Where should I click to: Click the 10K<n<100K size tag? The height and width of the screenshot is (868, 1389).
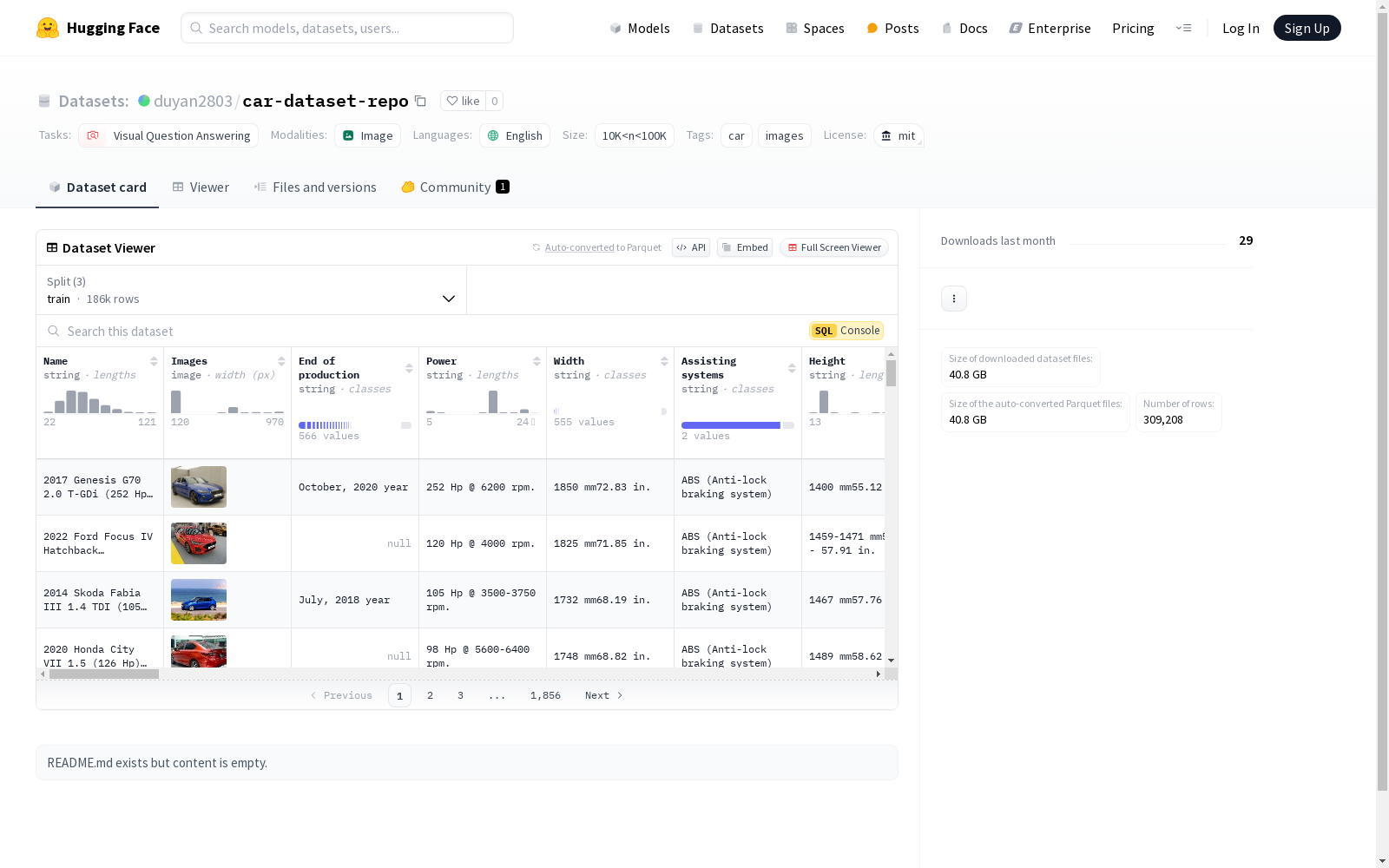click(635, 135)
